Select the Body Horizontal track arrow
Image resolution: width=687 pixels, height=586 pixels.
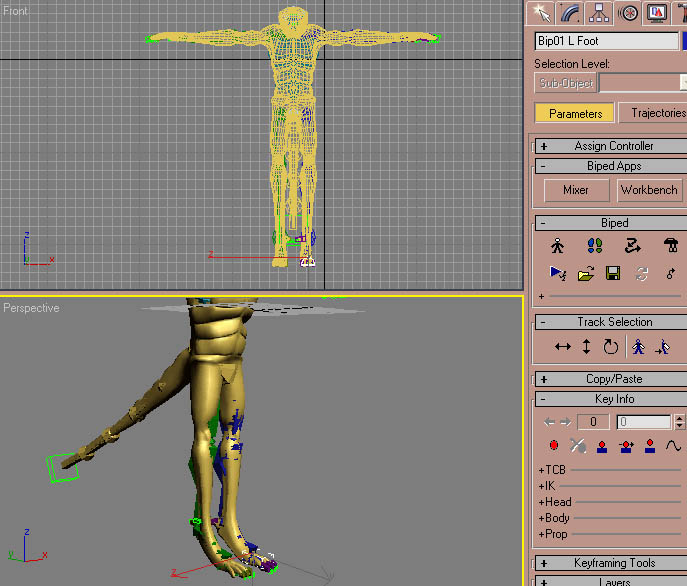(562, 347)
